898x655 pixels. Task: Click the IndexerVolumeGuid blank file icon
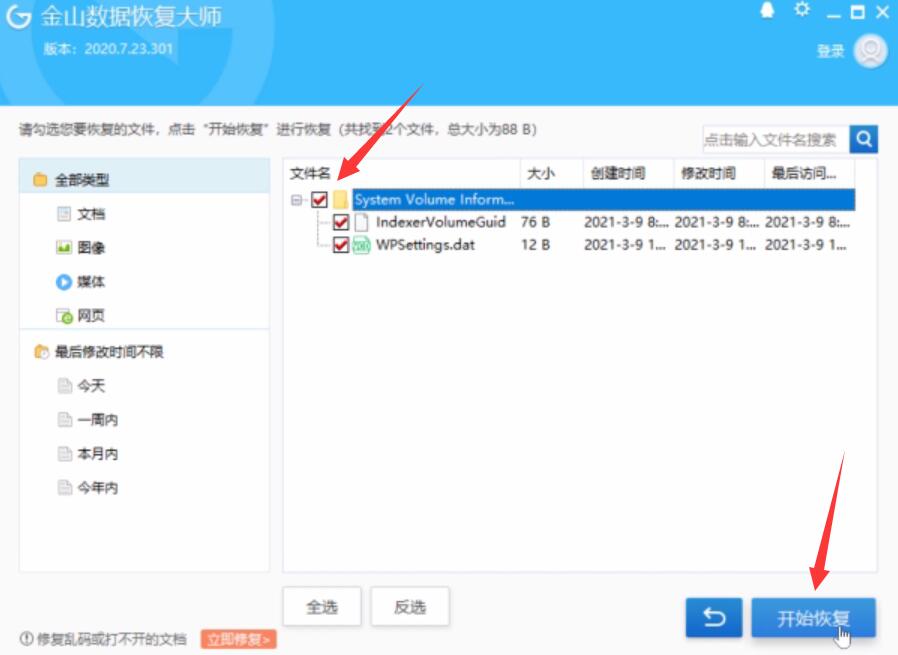click(x=361, y=222)
